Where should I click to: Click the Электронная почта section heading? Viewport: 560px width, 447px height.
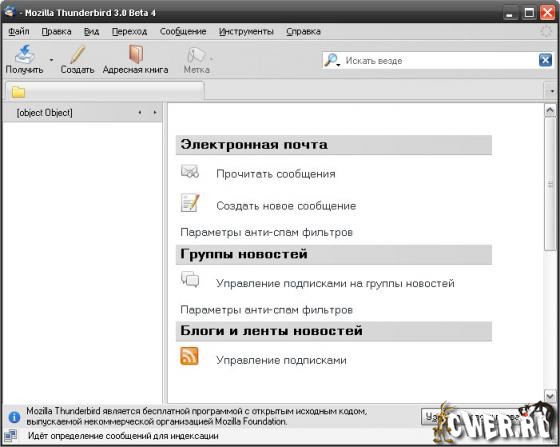(254, 145)
